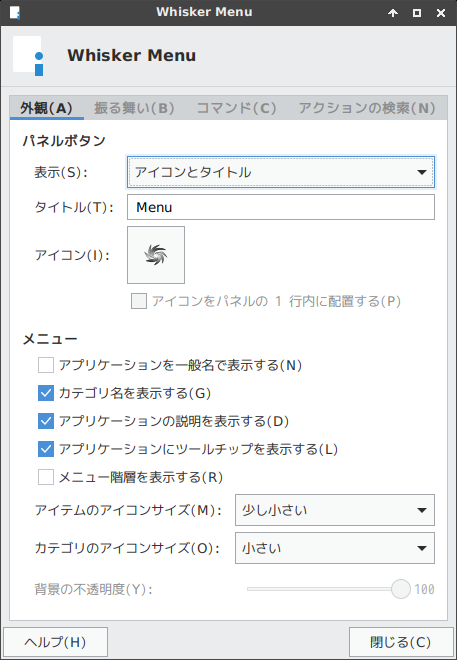
Task: Click the タイトル(T): label
Action: tap(74, 207)
